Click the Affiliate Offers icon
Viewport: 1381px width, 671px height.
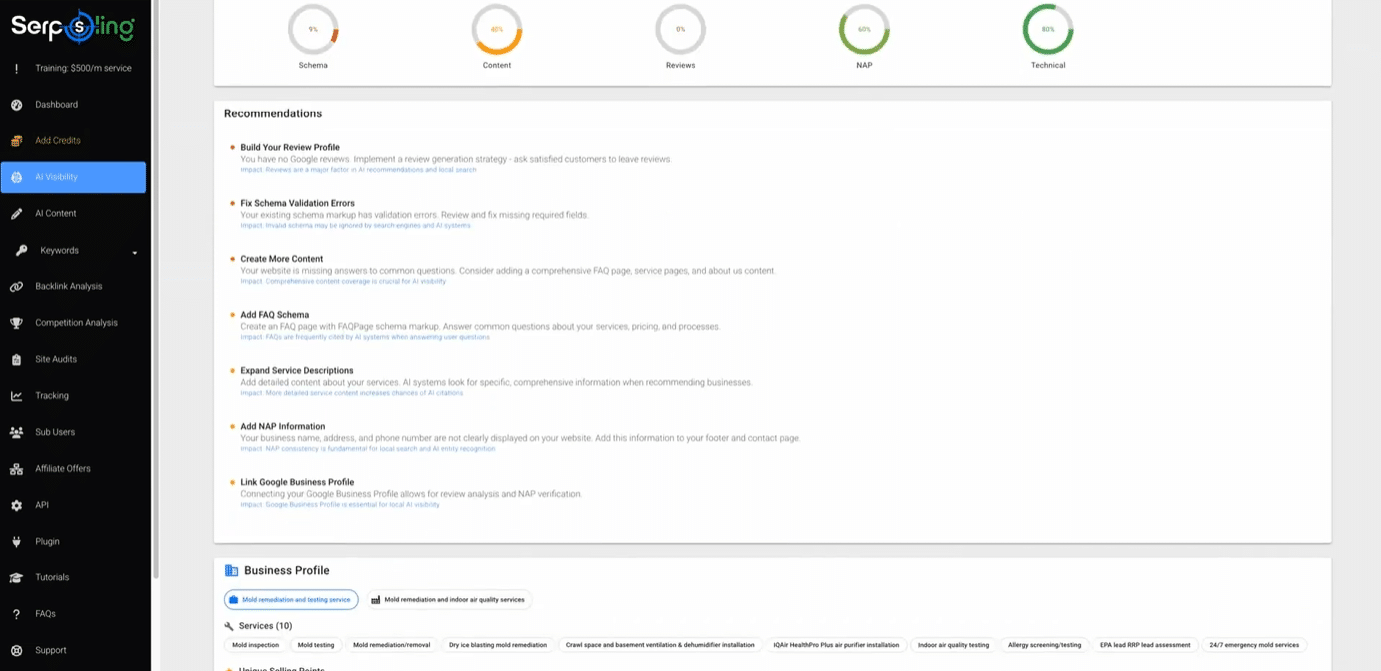coord(16,469)
